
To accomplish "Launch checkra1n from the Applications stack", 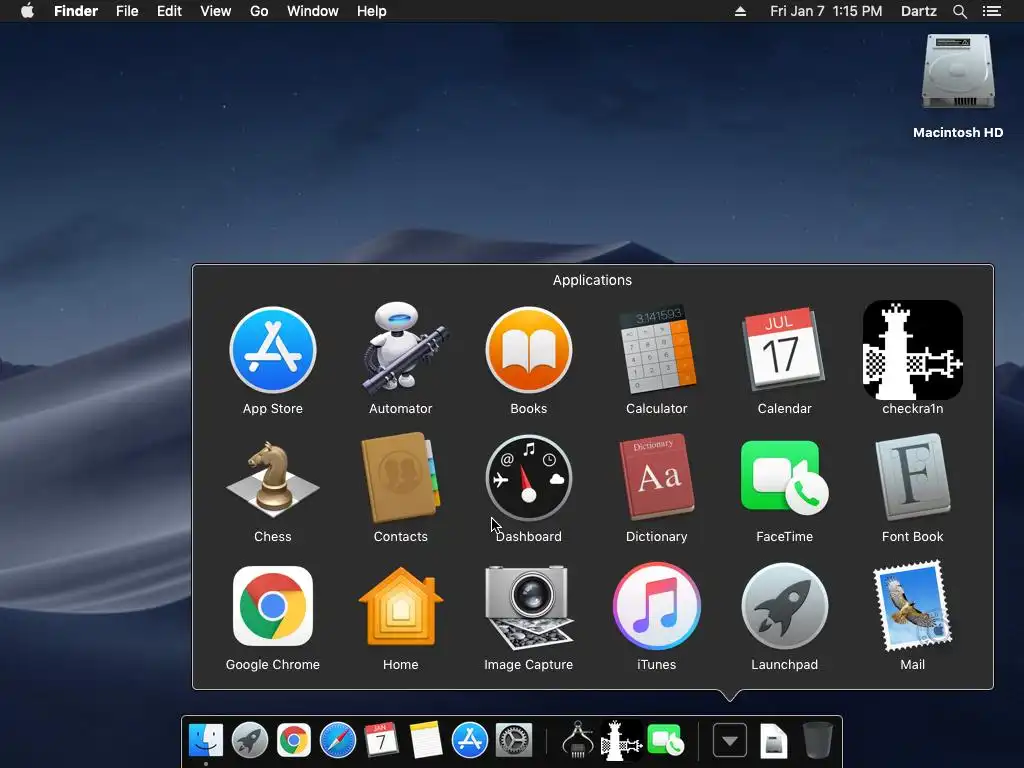I will click(912, 350).
